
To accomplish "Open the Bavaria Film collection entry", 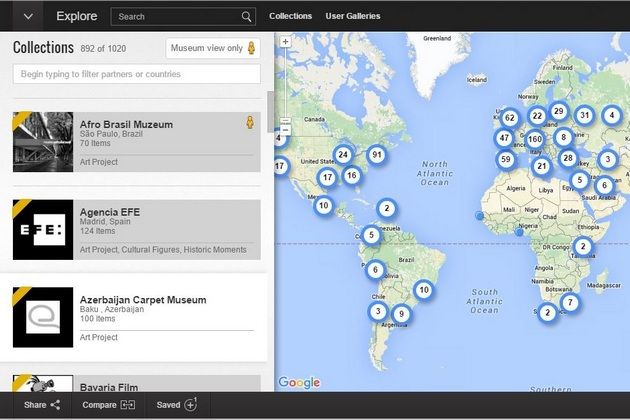I will 137,383.
